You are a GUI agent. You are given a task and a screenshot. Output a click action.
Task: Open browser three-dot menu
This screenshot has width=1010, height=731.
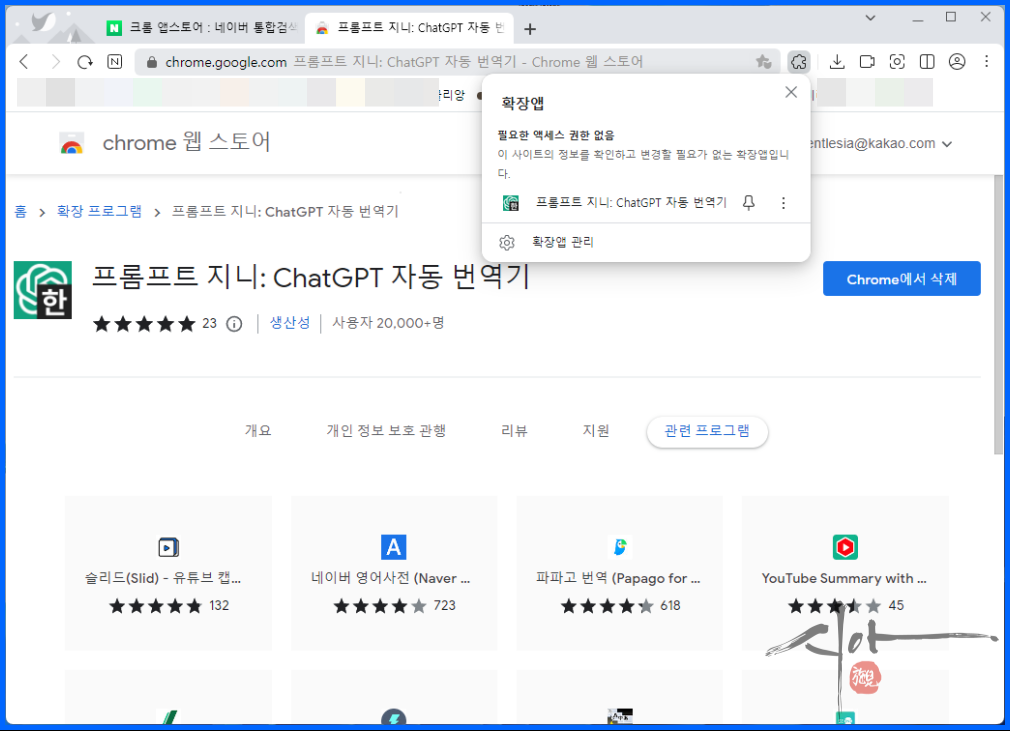[987, 62]
